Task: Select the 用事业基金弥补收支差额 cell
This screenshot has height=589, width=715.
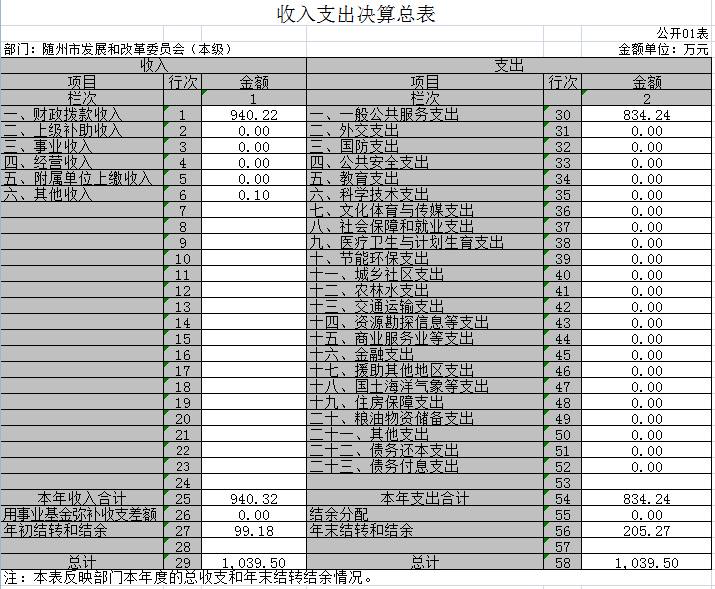Action: point(82,514)
